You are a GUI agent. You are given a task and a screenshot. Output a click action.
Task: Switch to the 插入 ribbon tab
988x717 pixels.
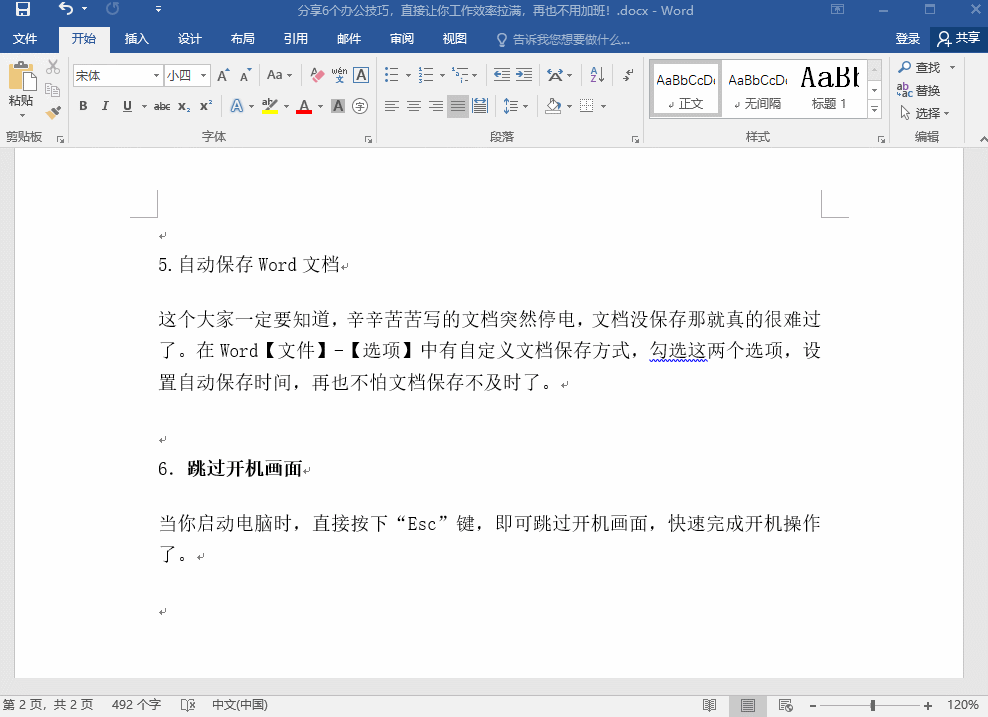click(136, 39)
